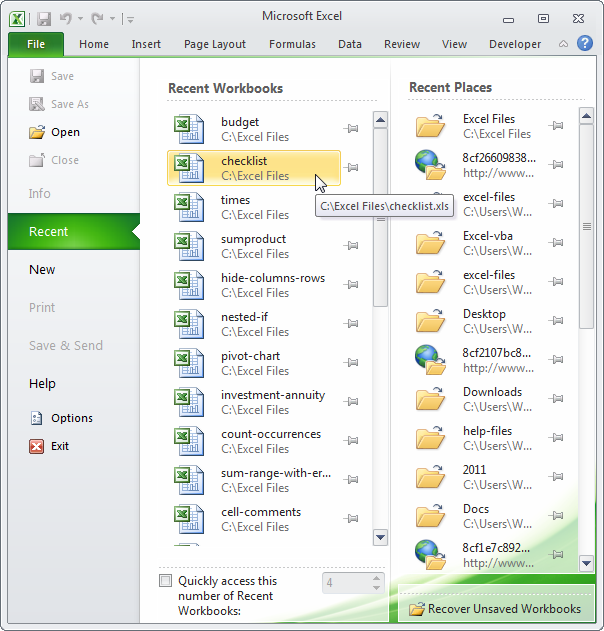Viewport: 604px width, 631px height.
Task: Open the Undo history dropdown arrow
Action: pyautogui.click(x=80, y=19)
